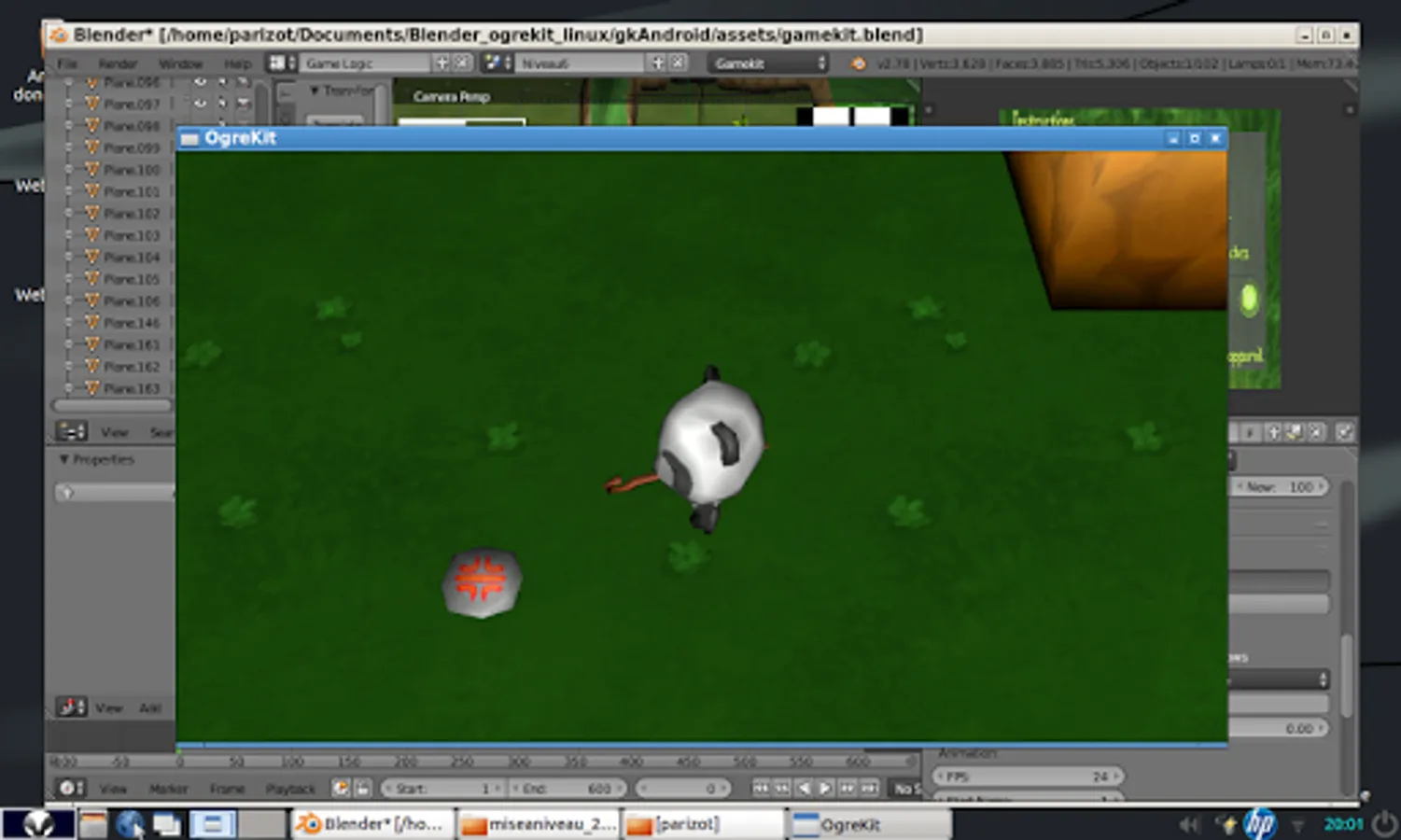Select Plane.163 in the outliner
The width and height of the screenshot is (1401, 840).
tap(132, 388)
